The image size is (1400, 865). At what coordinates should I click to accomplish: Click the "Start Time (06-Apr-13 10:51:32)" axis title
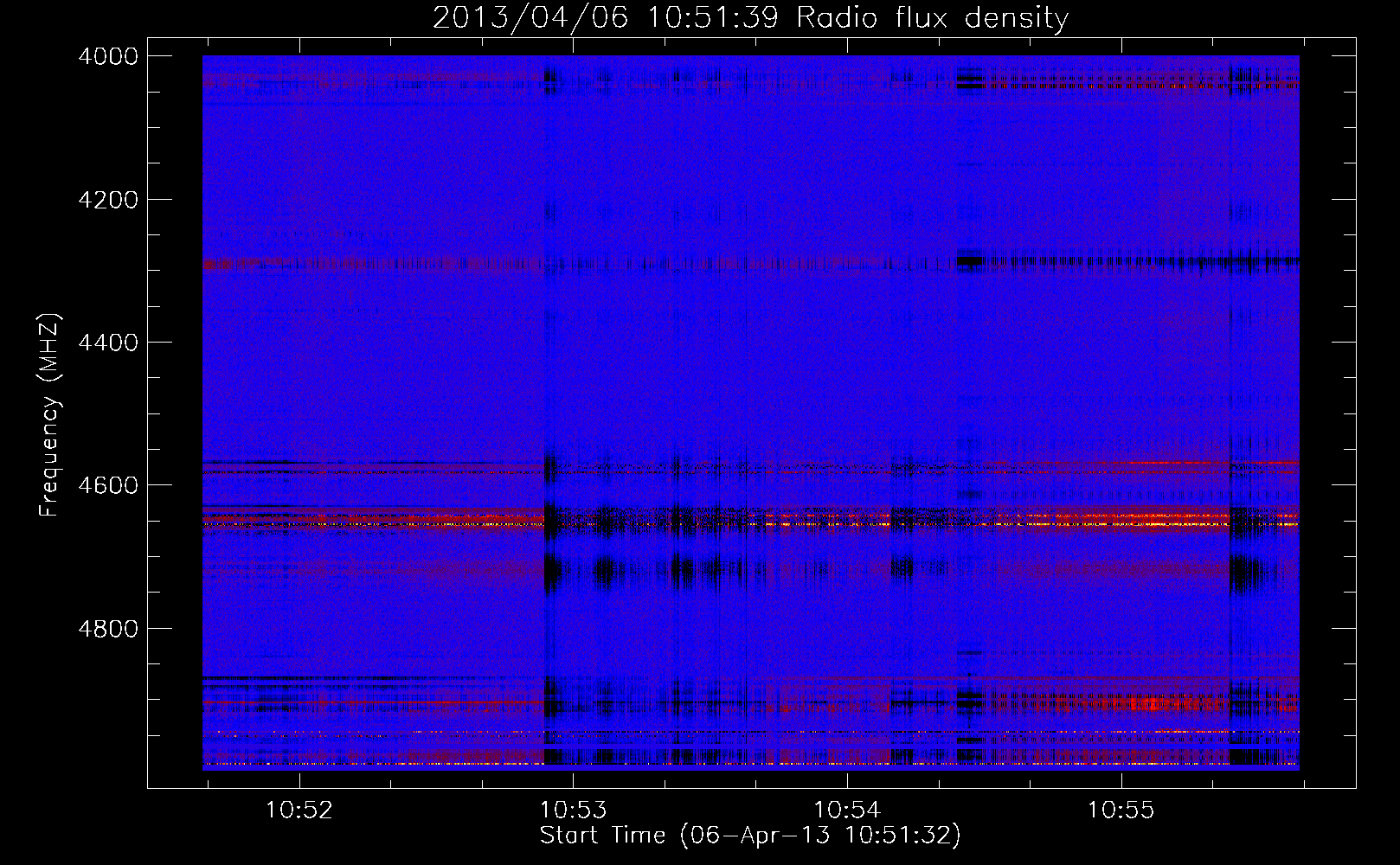point(750,836)
